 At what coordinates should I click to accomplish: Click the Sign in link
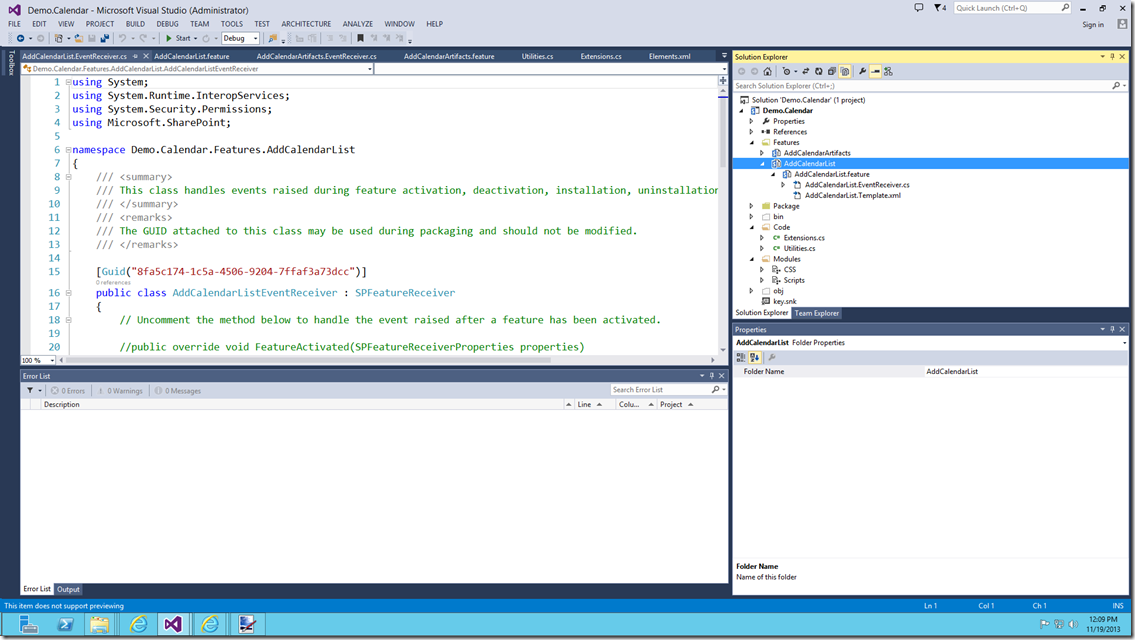[1093, 25]
